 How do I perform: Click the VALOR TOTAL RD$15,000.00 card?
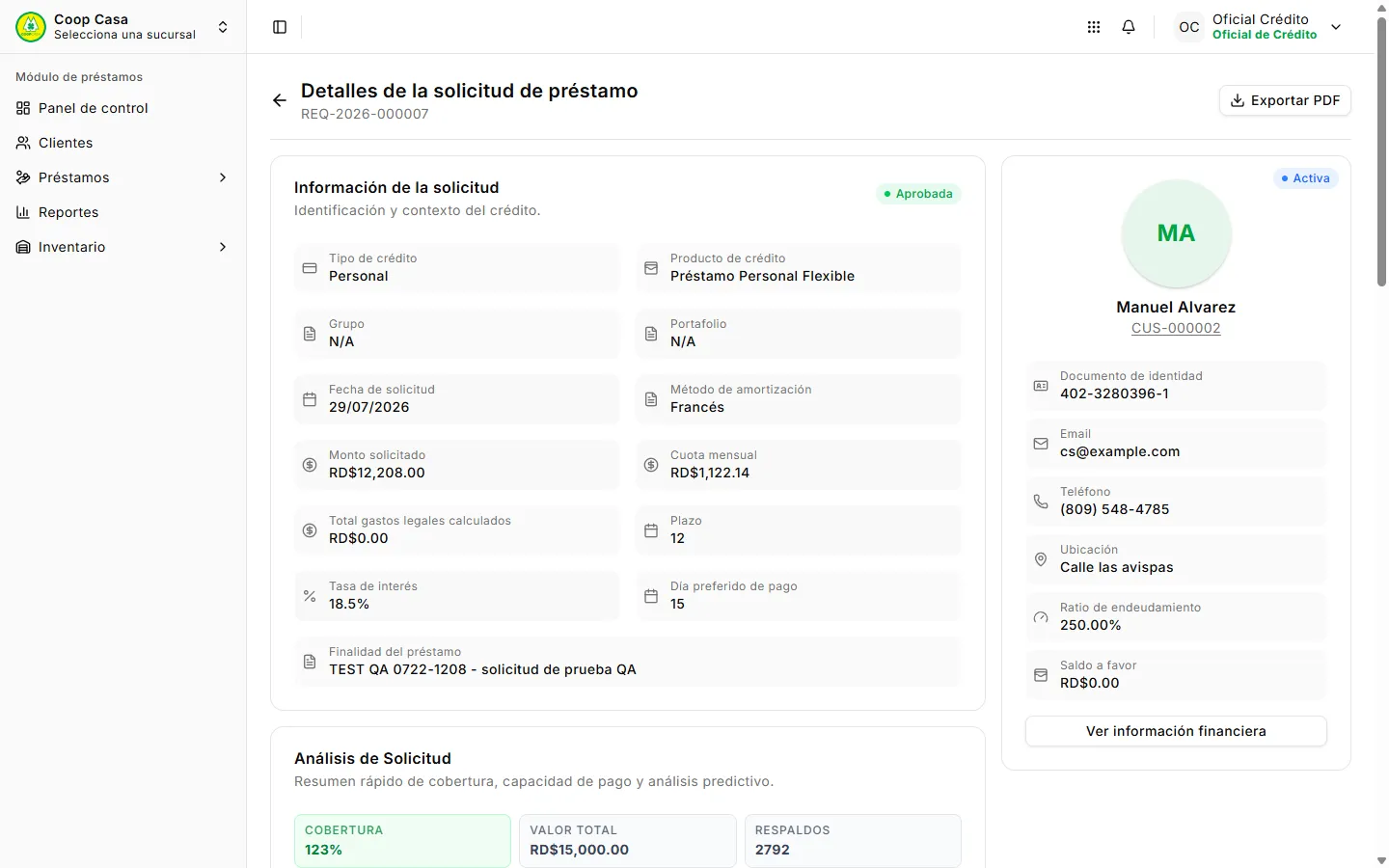(x=628, y=841)
